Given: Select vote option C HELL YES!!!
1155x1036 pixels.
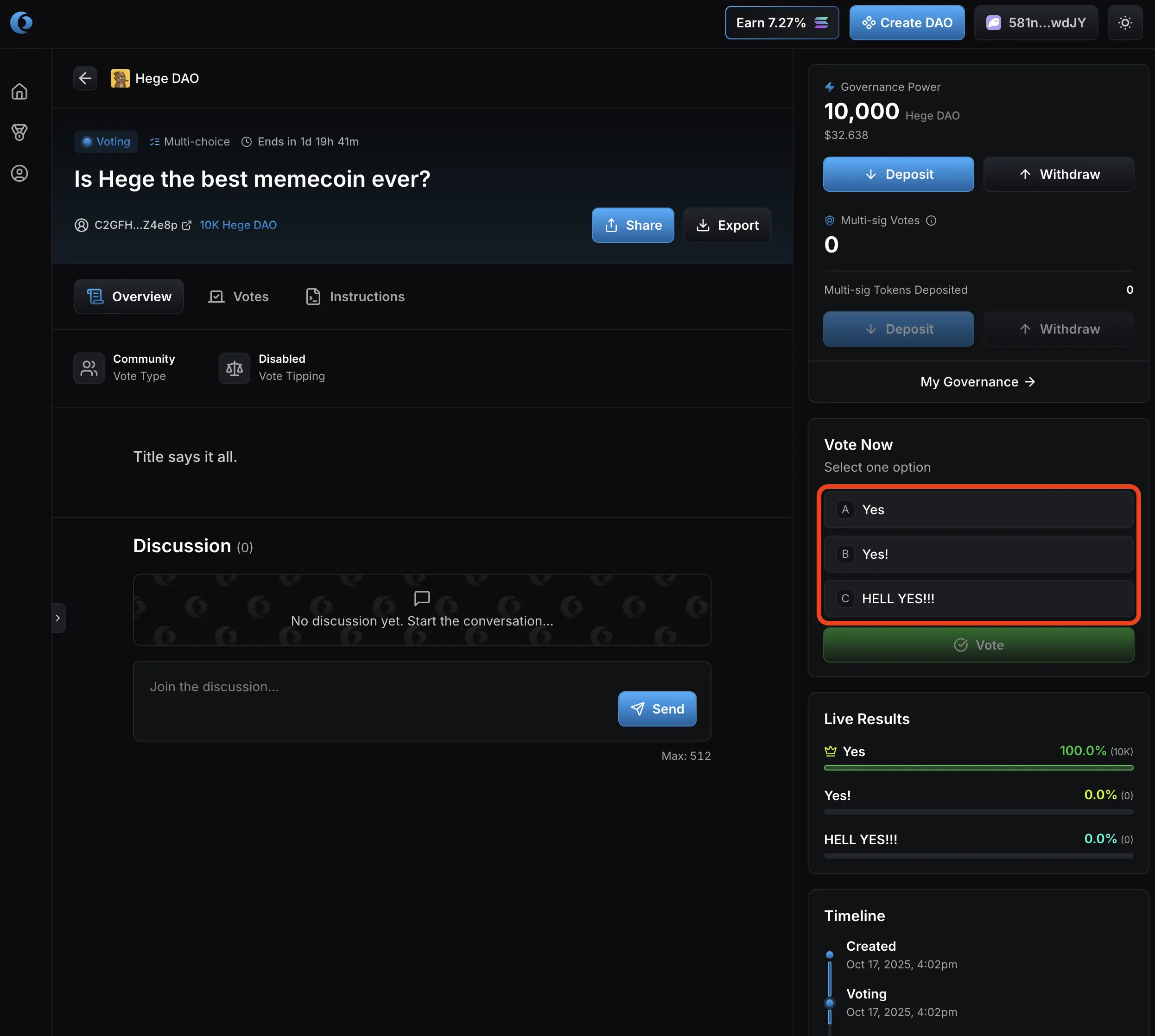Looking at the screenshot, I should click(978, 599).
